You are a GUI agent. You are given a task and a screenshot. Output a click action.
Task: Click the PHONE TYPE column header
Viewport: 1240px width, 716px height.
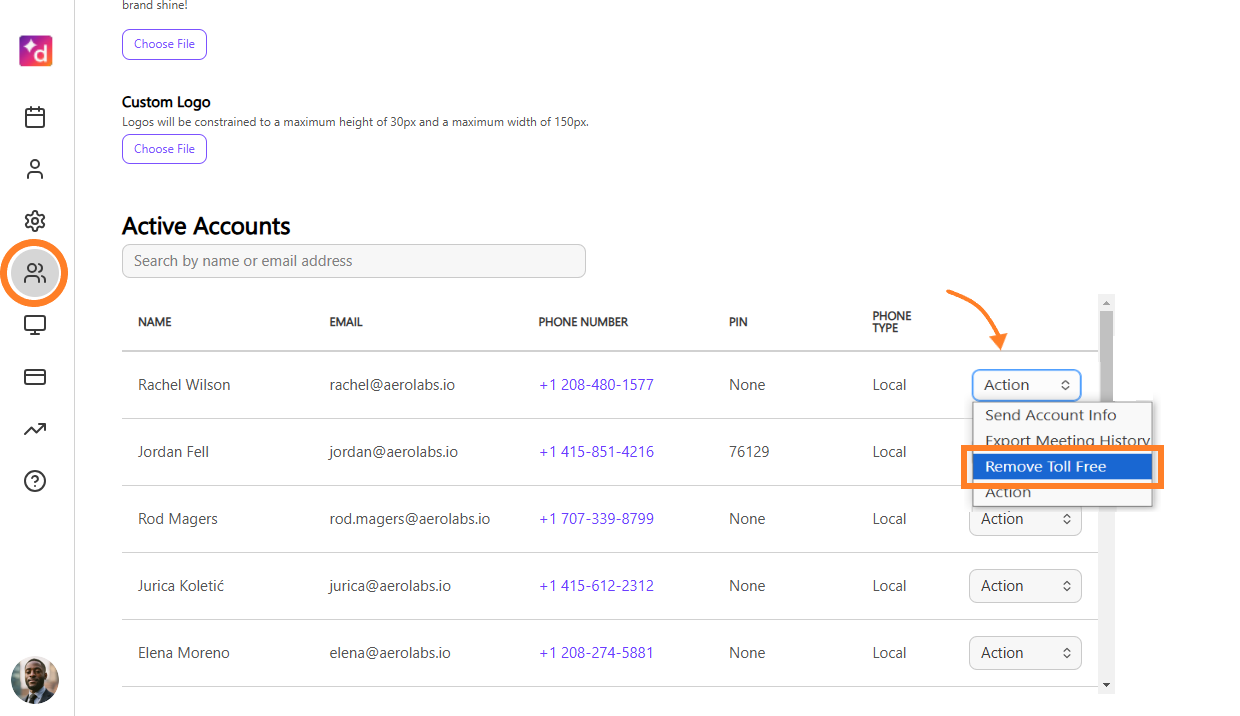pyautogui.click(x=892, y=322)
